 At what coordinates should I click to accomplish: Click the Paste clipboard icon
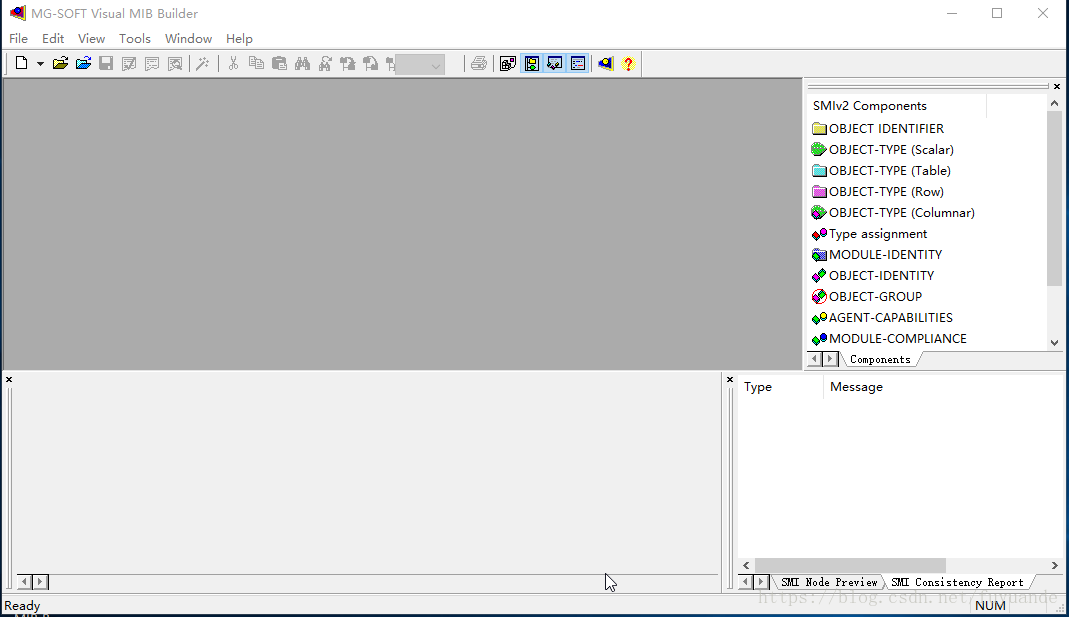coord(280,63)
